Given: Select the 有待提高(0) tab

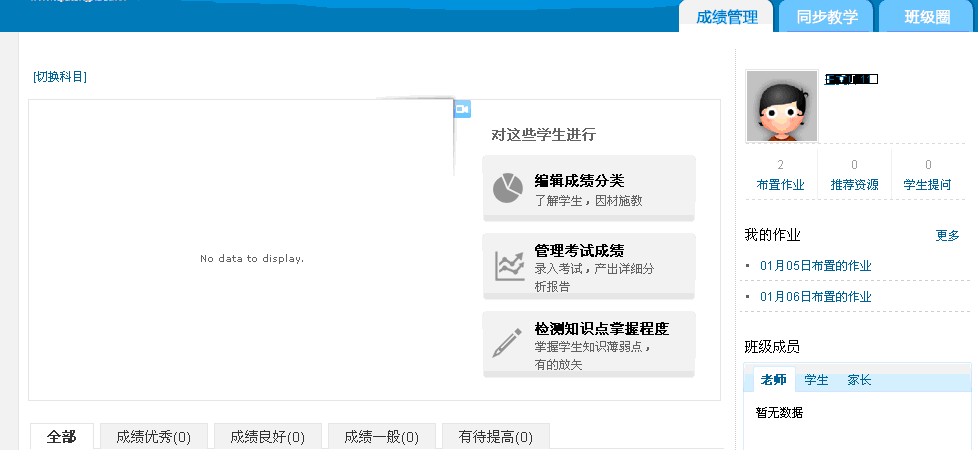Looking at the screenshot, I should (496, 437).
